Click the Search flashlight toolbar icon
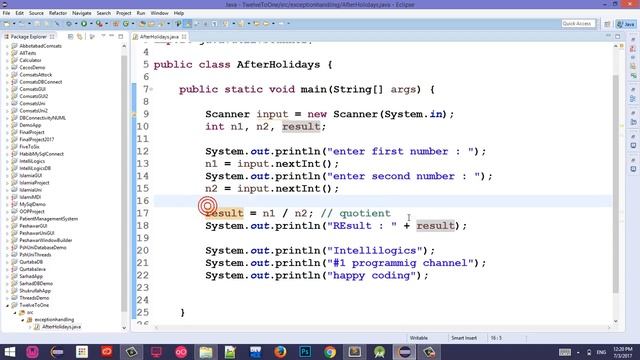The image size is (640, 360). [x=161, y=24]
